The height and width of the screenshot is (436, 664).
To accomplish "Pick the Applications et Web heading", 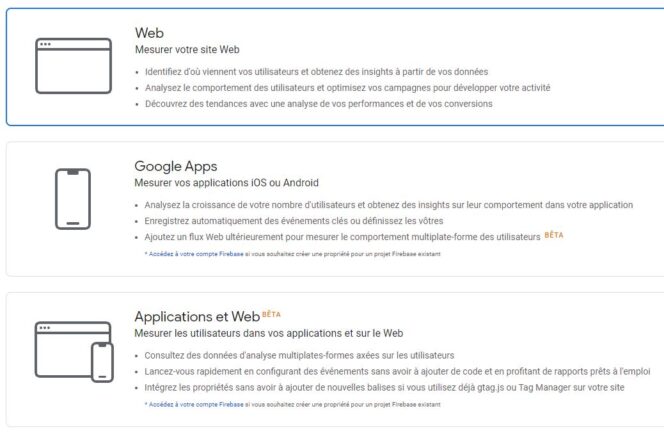I will (x=196, y=317).
